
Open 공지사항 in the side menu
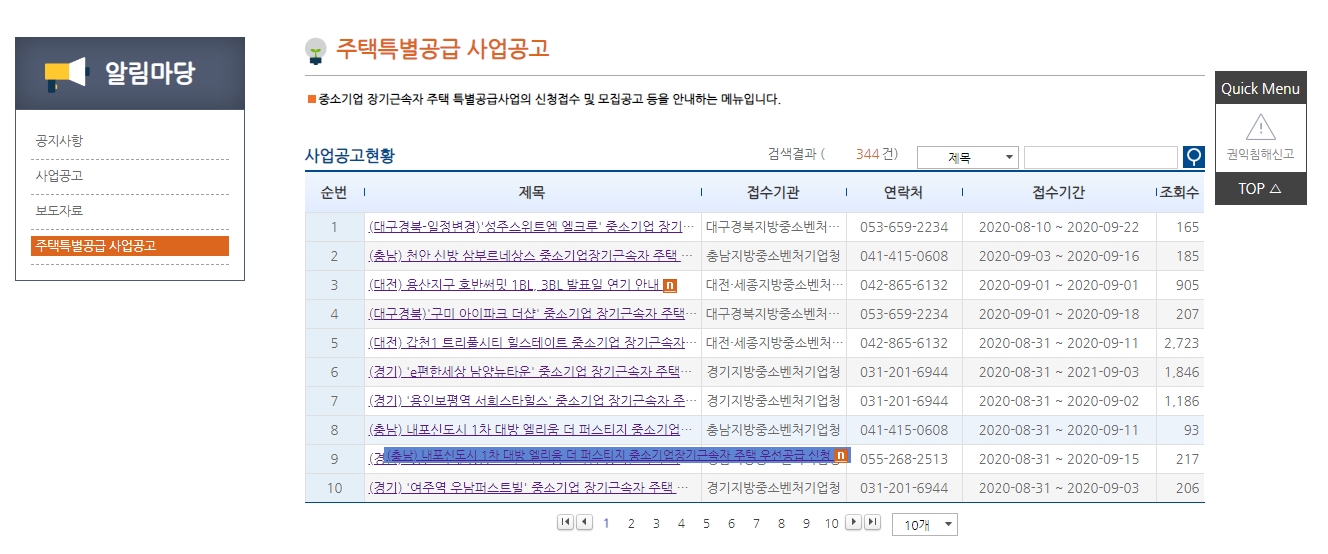tap(59, 140)
